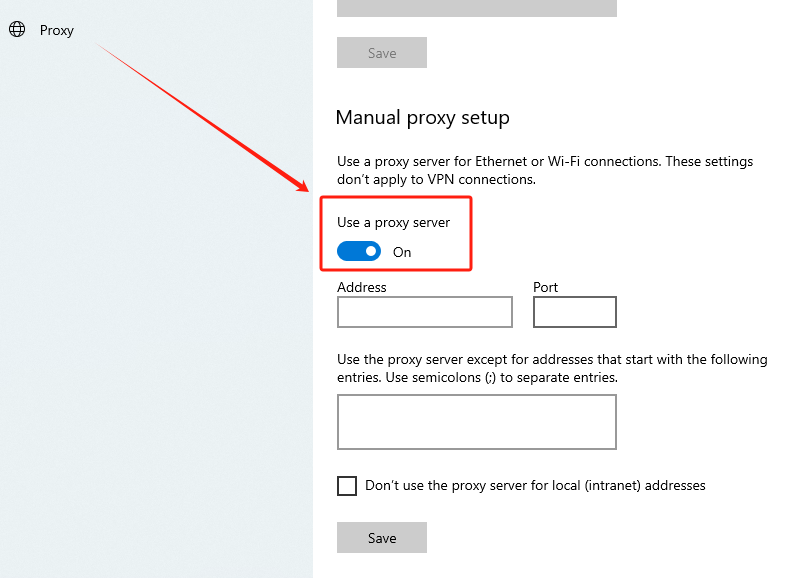The height and width of the screenshot is (578, 788).
Task: Click the Use a proxy server label text
Action: [393, 222]
